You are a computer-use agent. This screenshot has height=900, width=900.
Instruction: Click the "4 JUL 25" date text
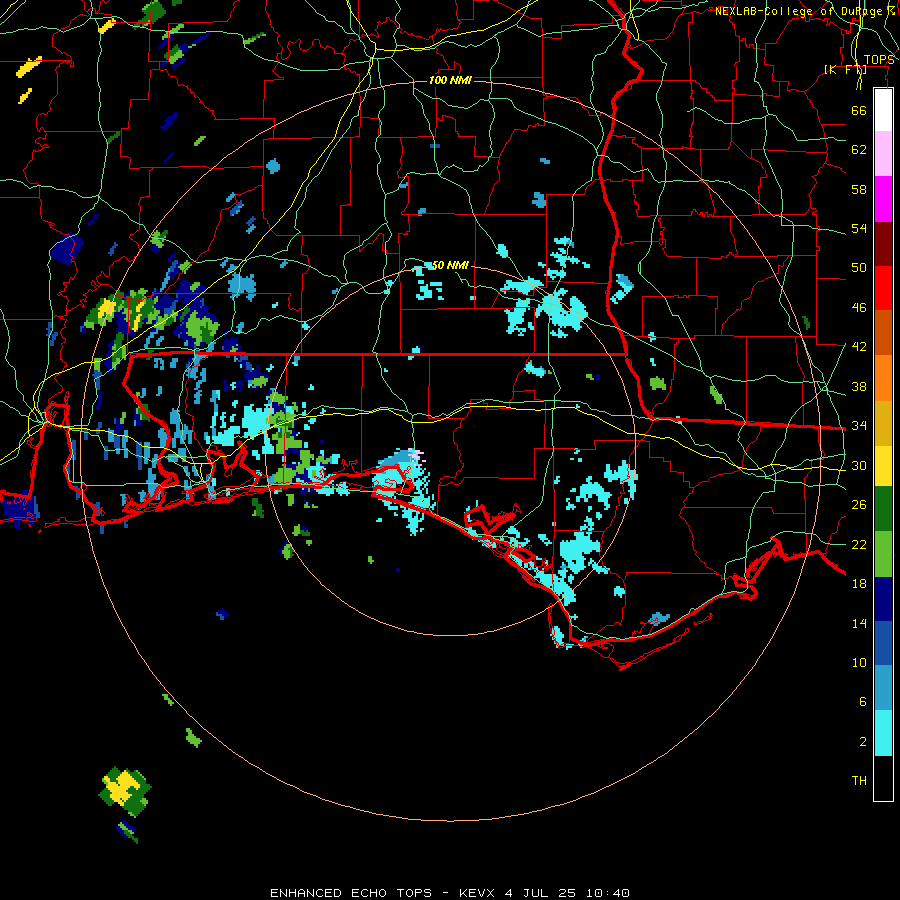pos(540,893)
